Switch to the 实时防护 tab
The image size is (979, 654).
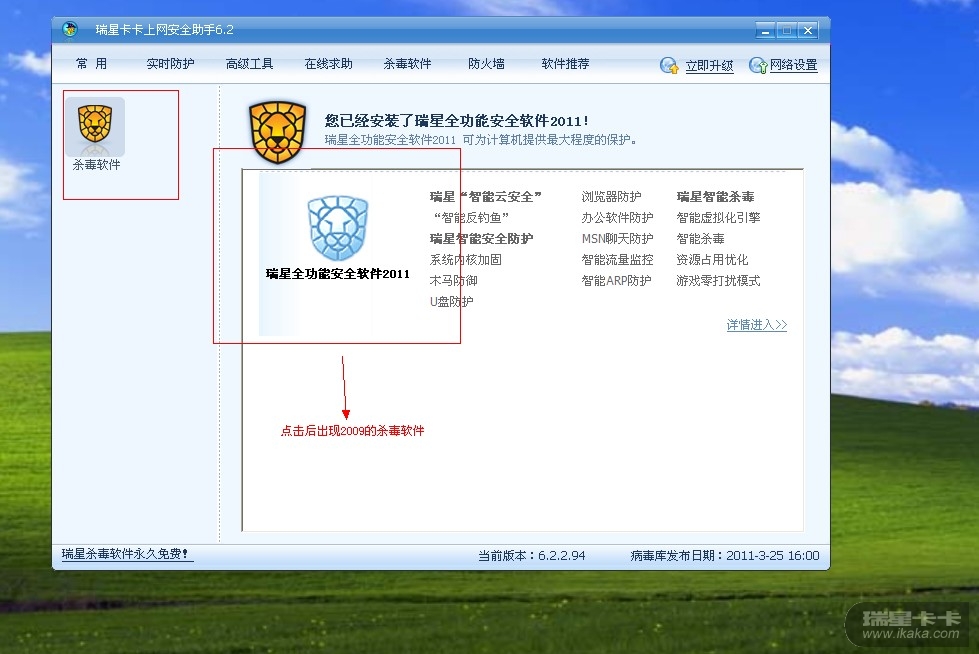(x=170, y=64)
